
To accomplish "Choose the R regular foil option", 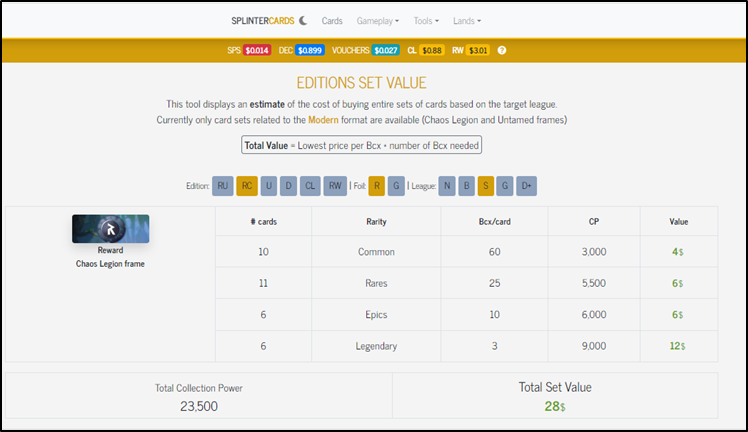I will click(x=377, y=185).
